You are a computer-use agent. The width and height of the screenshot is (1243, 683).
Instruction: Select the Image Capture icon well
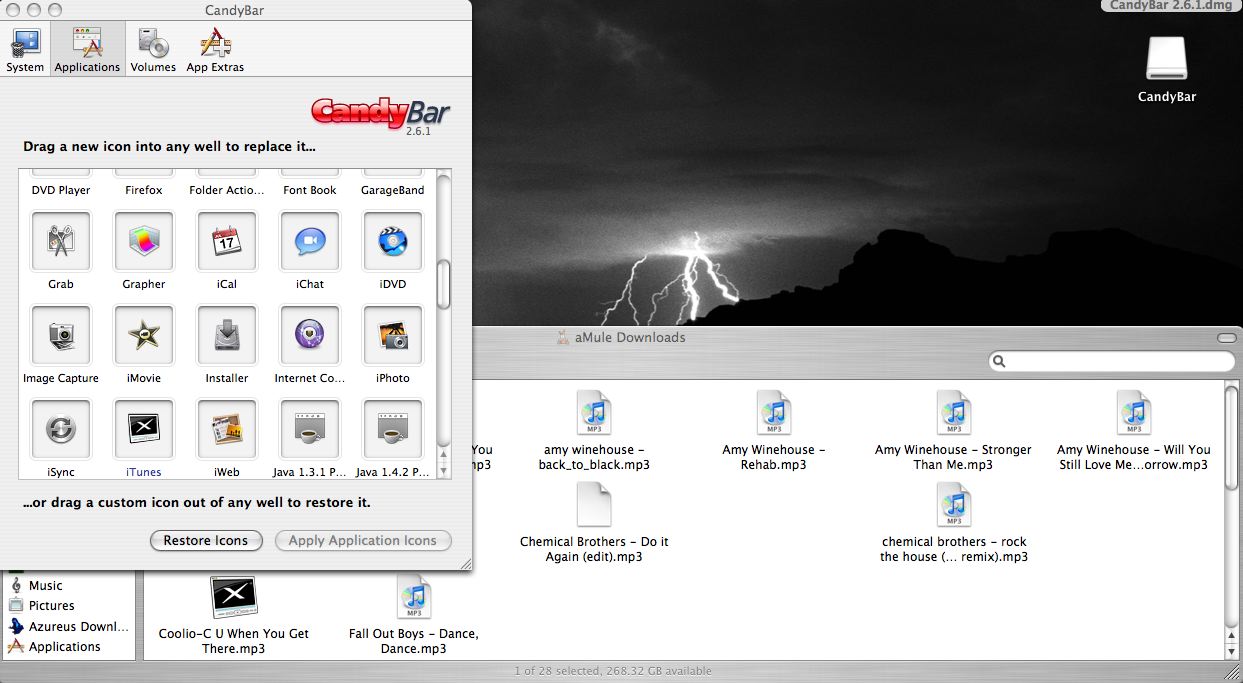(61, 335)
